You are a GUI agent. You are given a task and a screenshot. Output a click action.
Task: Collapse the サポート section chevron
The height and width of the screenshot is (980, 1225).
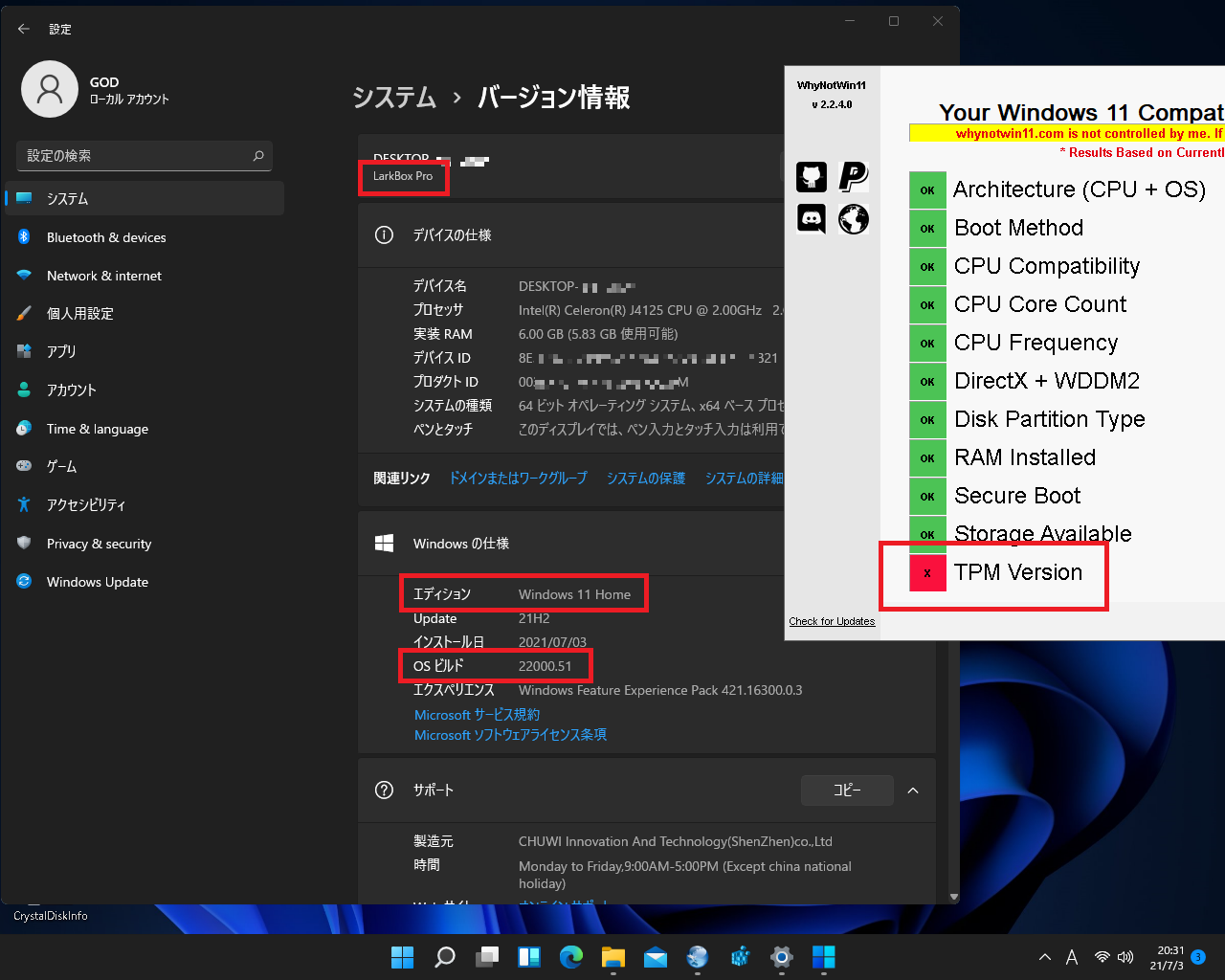[x=913, y=791]
